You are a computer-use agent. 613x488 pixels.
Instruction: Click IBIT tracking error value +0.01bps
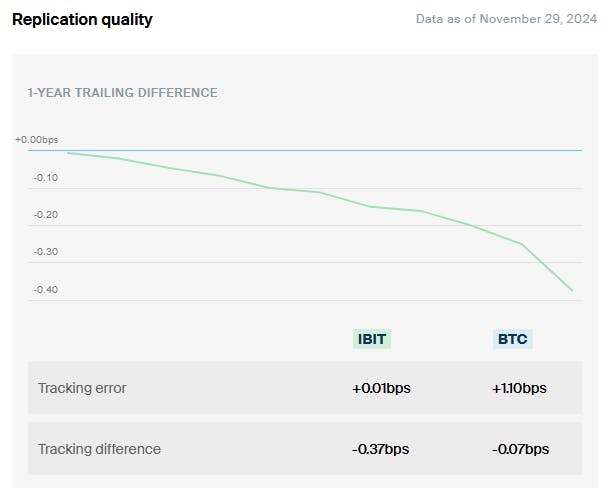tap(381, 388)
